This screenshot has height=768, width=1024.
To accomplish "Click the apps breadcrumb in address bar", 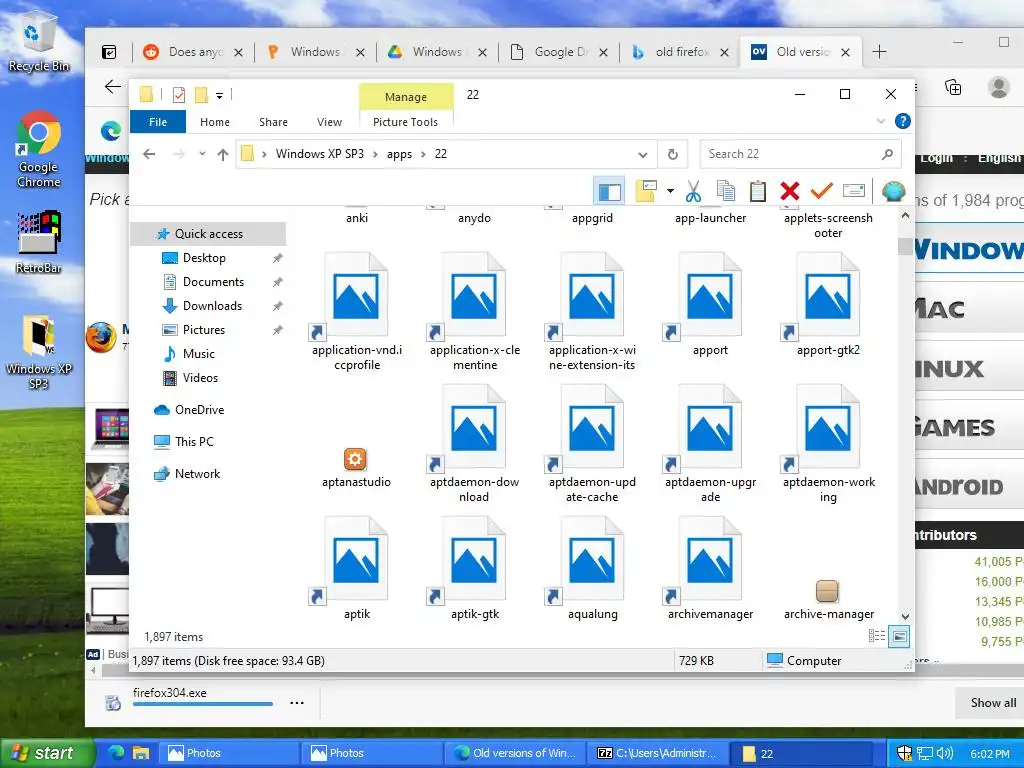I will 399,154.
